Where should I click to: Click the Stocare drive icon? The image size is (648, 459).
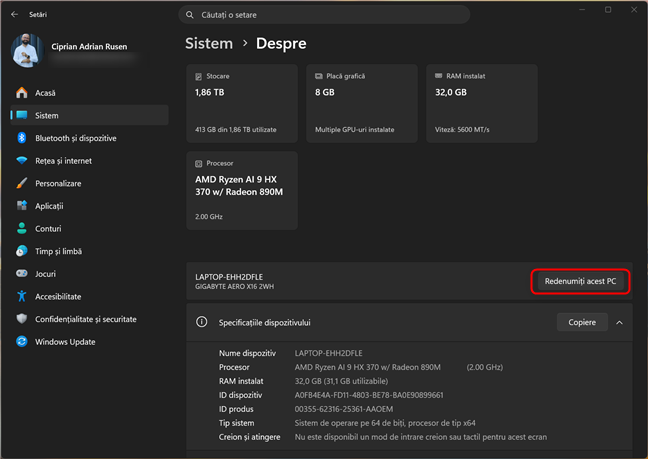pyautogui.click(x=198, y=76)
